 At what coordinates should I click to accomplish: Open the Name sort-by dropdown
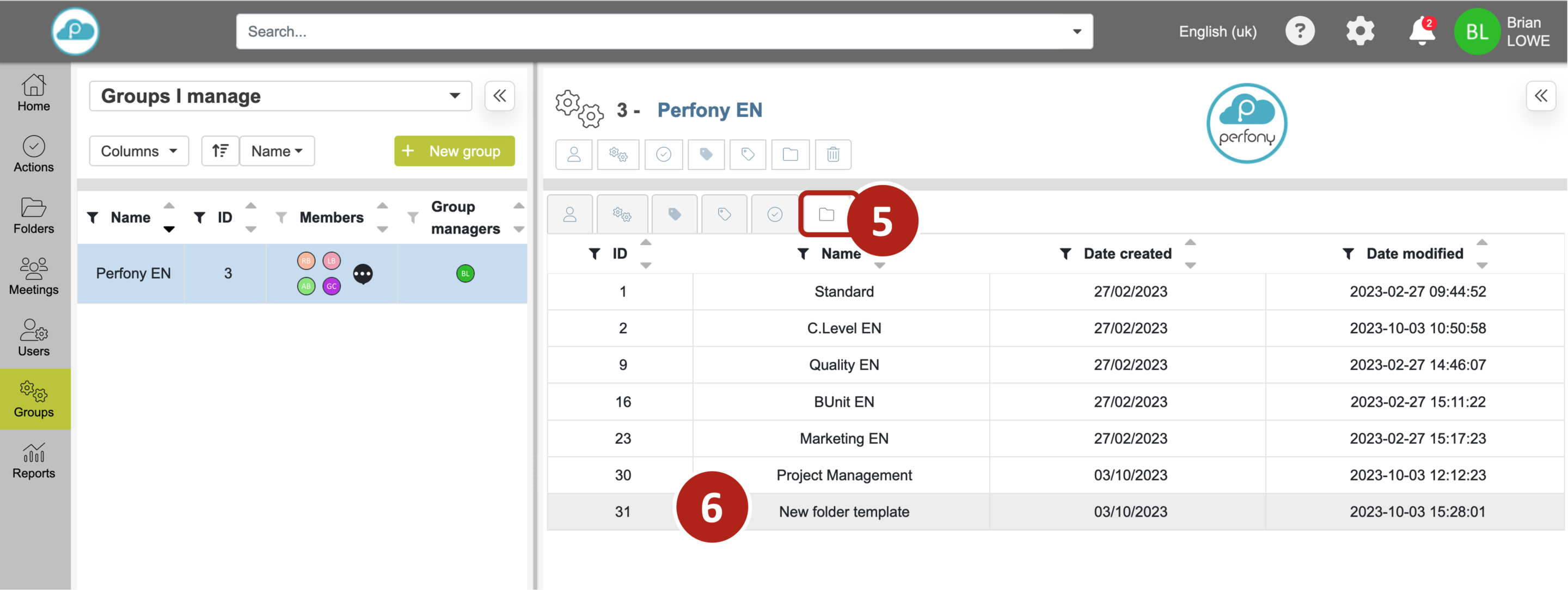pos(277,151)
